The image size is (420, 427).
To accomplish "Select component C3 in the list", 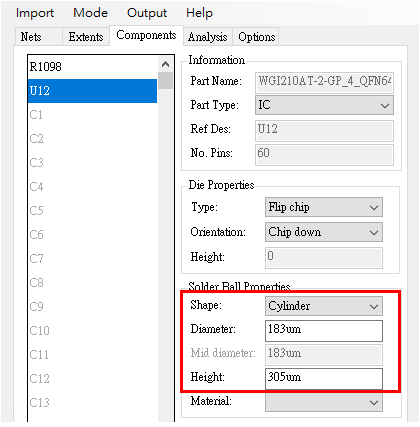I will coord(93,163).
